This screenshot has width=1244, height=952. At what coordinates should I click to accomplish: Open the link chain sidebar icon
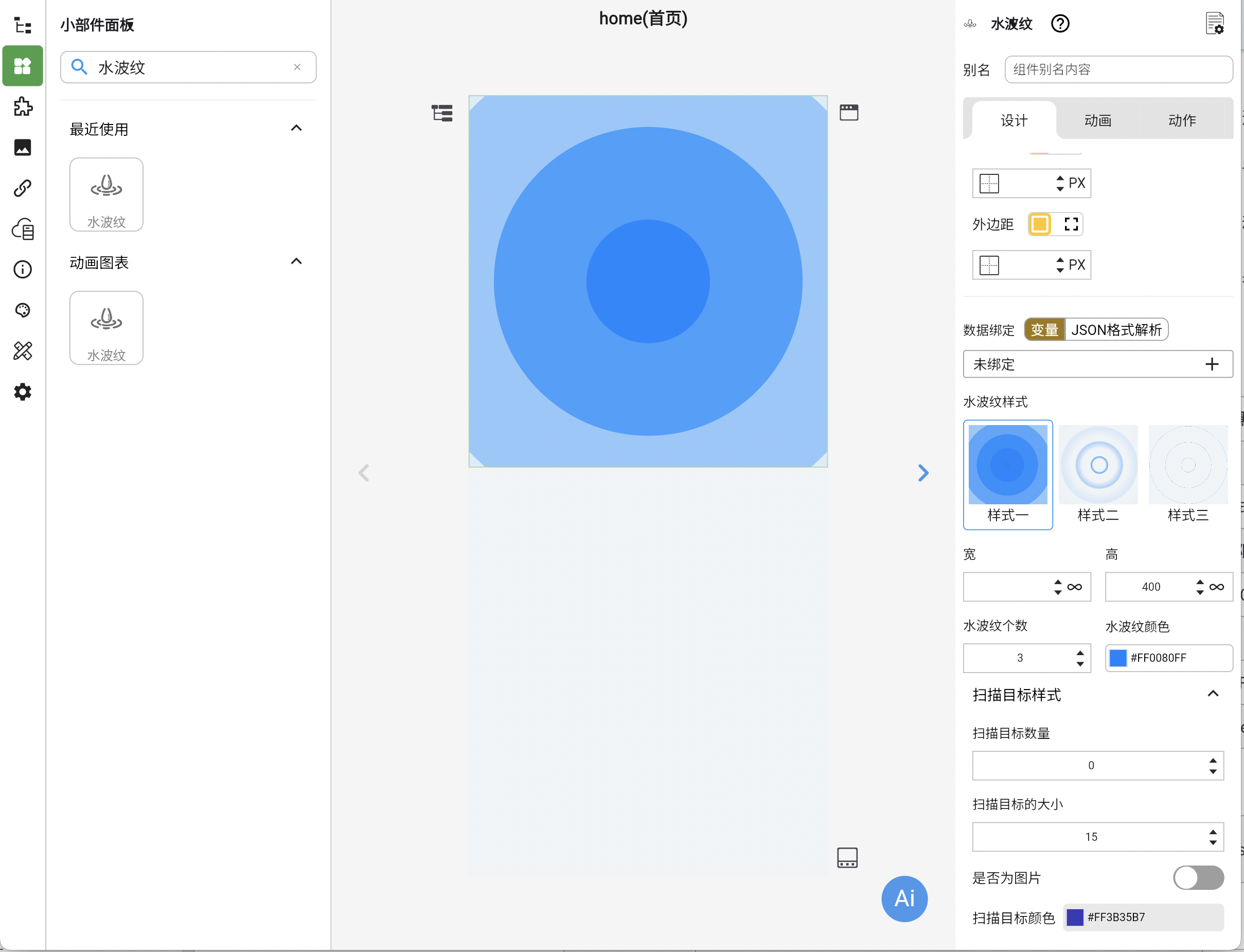(23, 188)
